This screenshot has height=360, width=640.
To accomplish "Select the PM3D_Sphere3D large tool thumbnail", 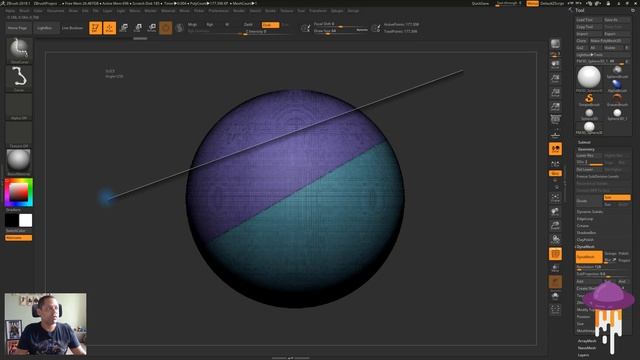I will tap(589, 78).
